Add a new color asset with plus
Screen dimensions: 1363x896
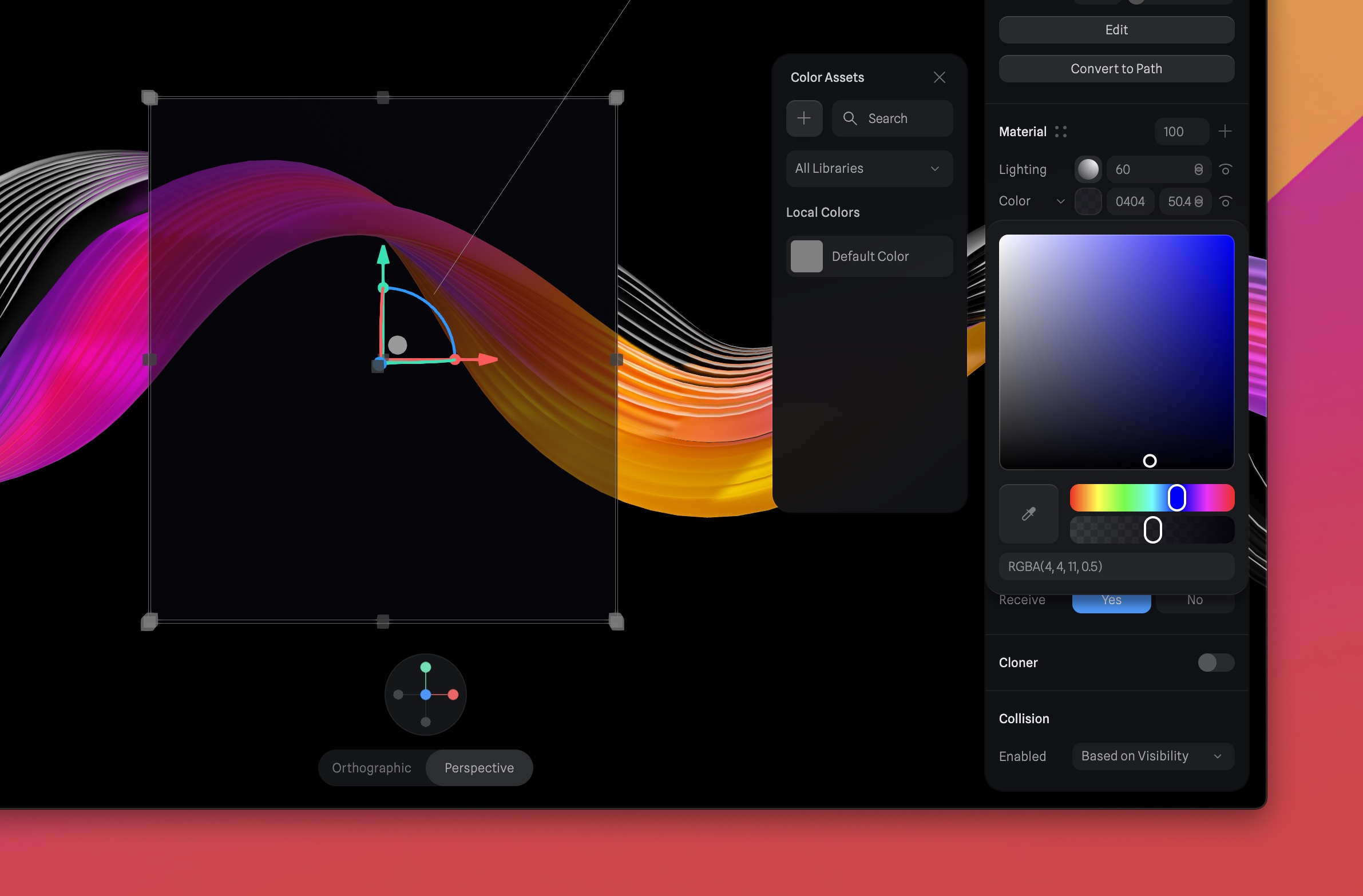(x=803, y=118)
